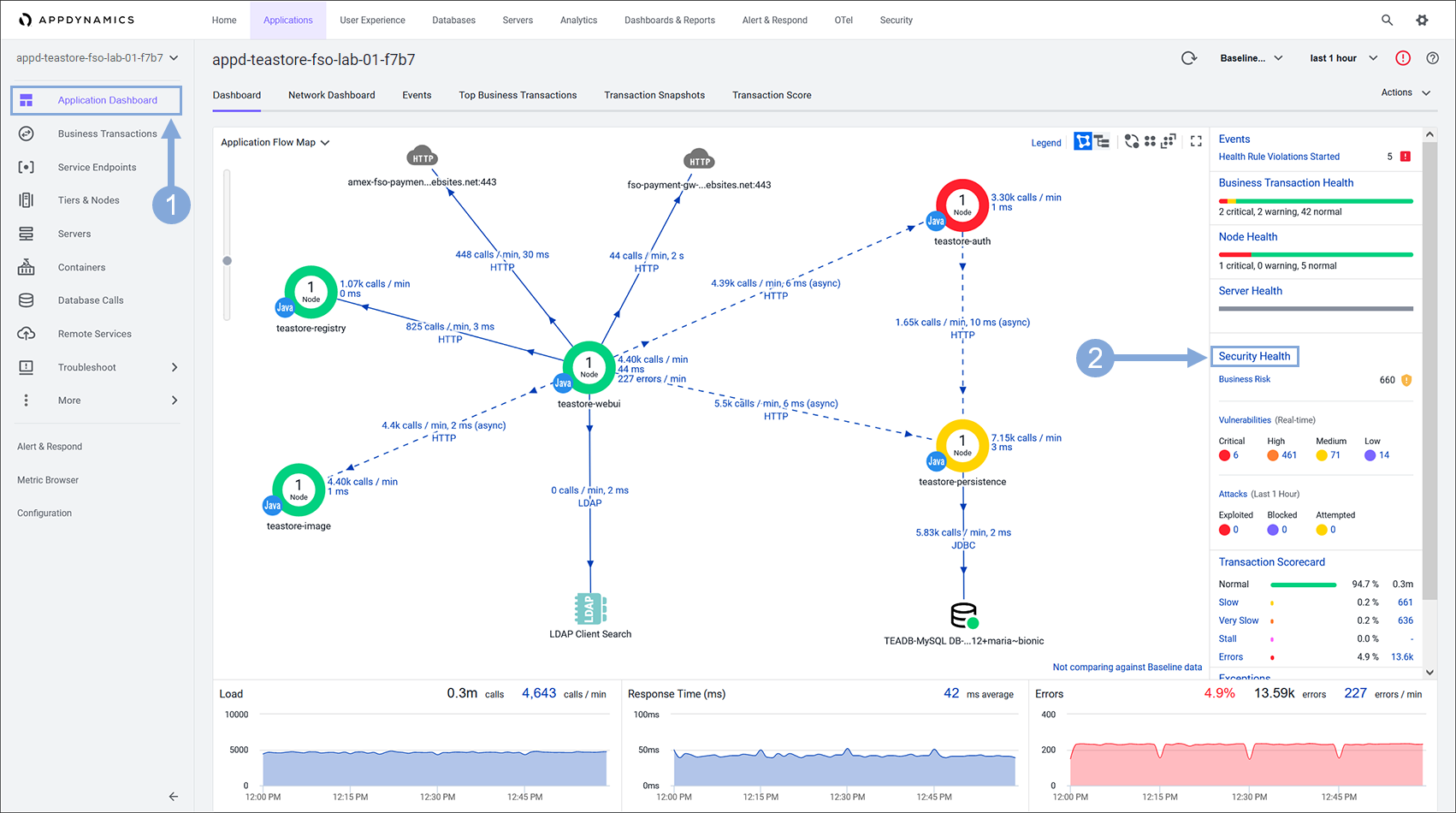Apply grid layout to flow map
1456x813 pixels.
[1150, 141]
